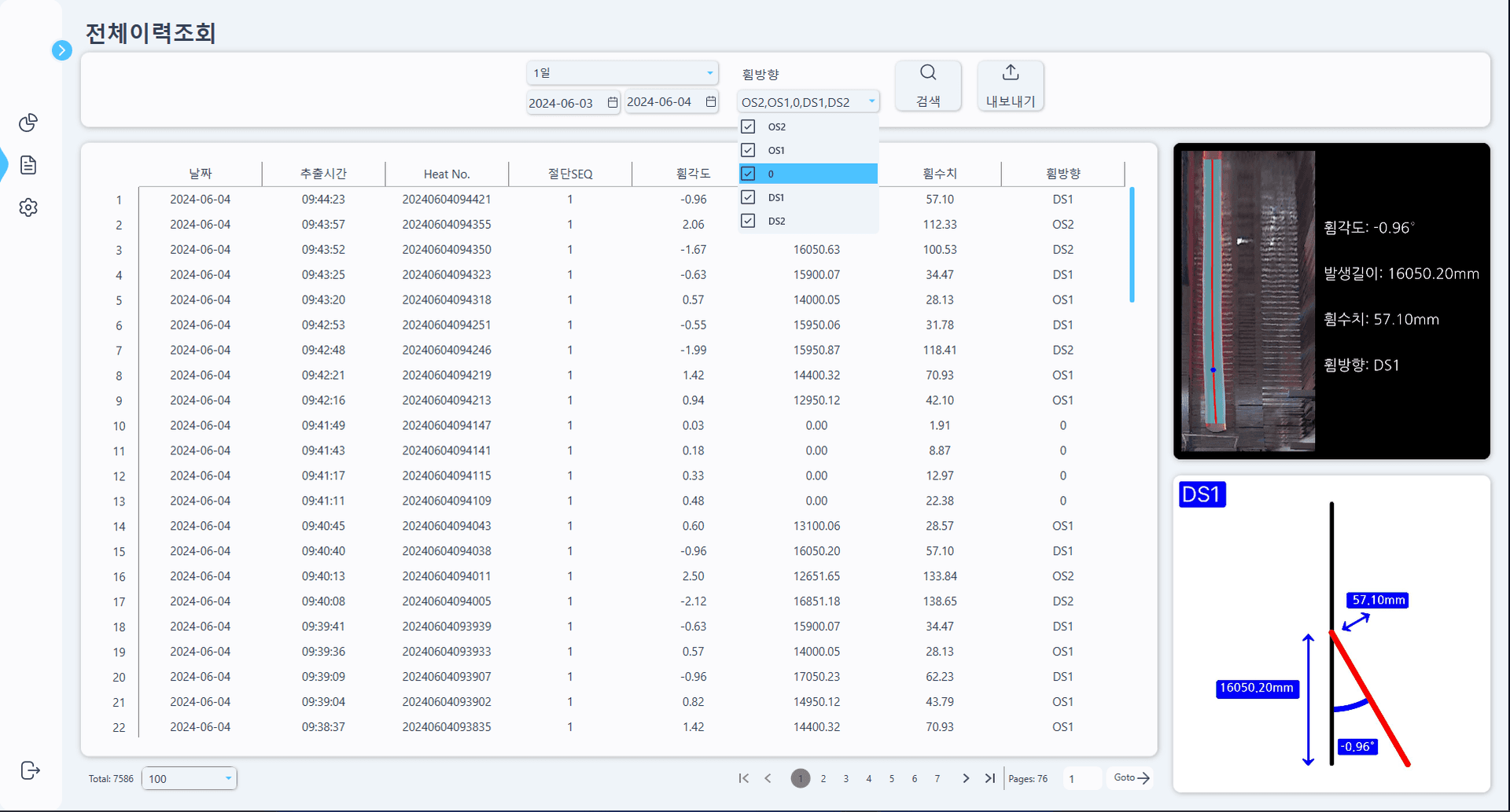
Task: Click the logout icon in the sidebar
Action: point(30,770)
